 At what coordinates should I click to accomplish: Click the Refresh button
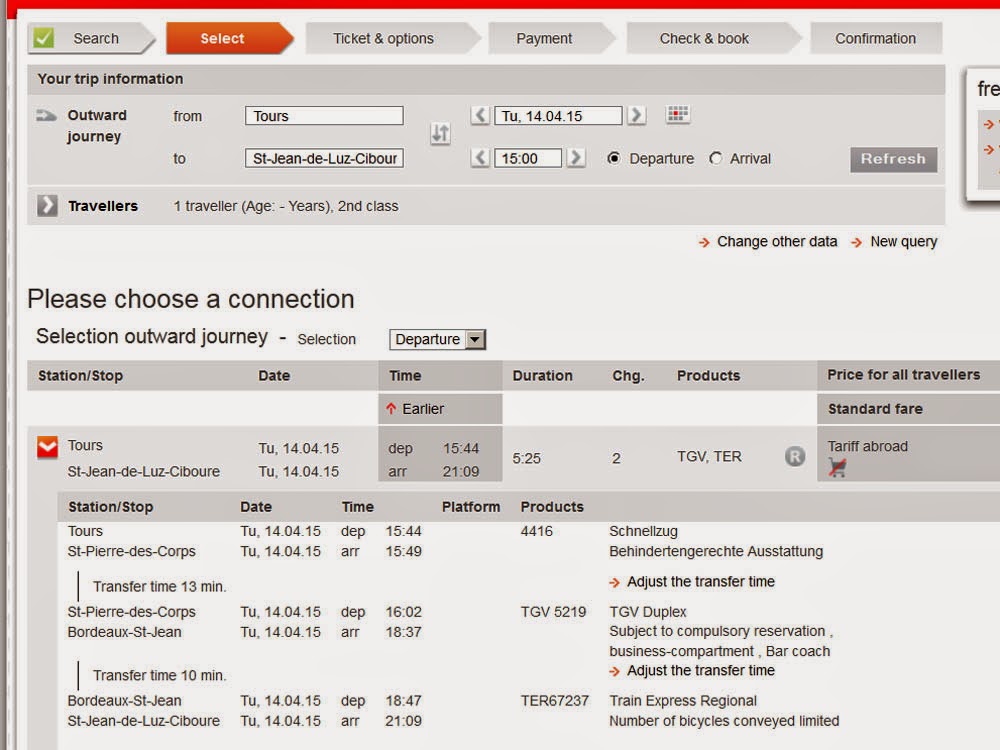coord(893,159)
